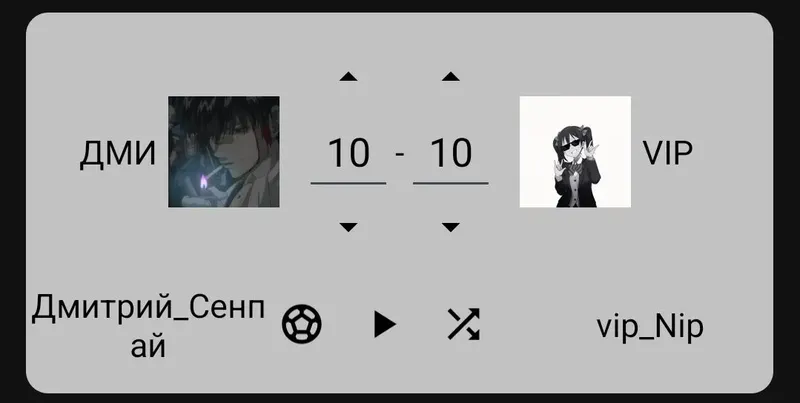Increase VIP score with the up arrow
Viewport: 800px width, 403px height.
(451, 77)
